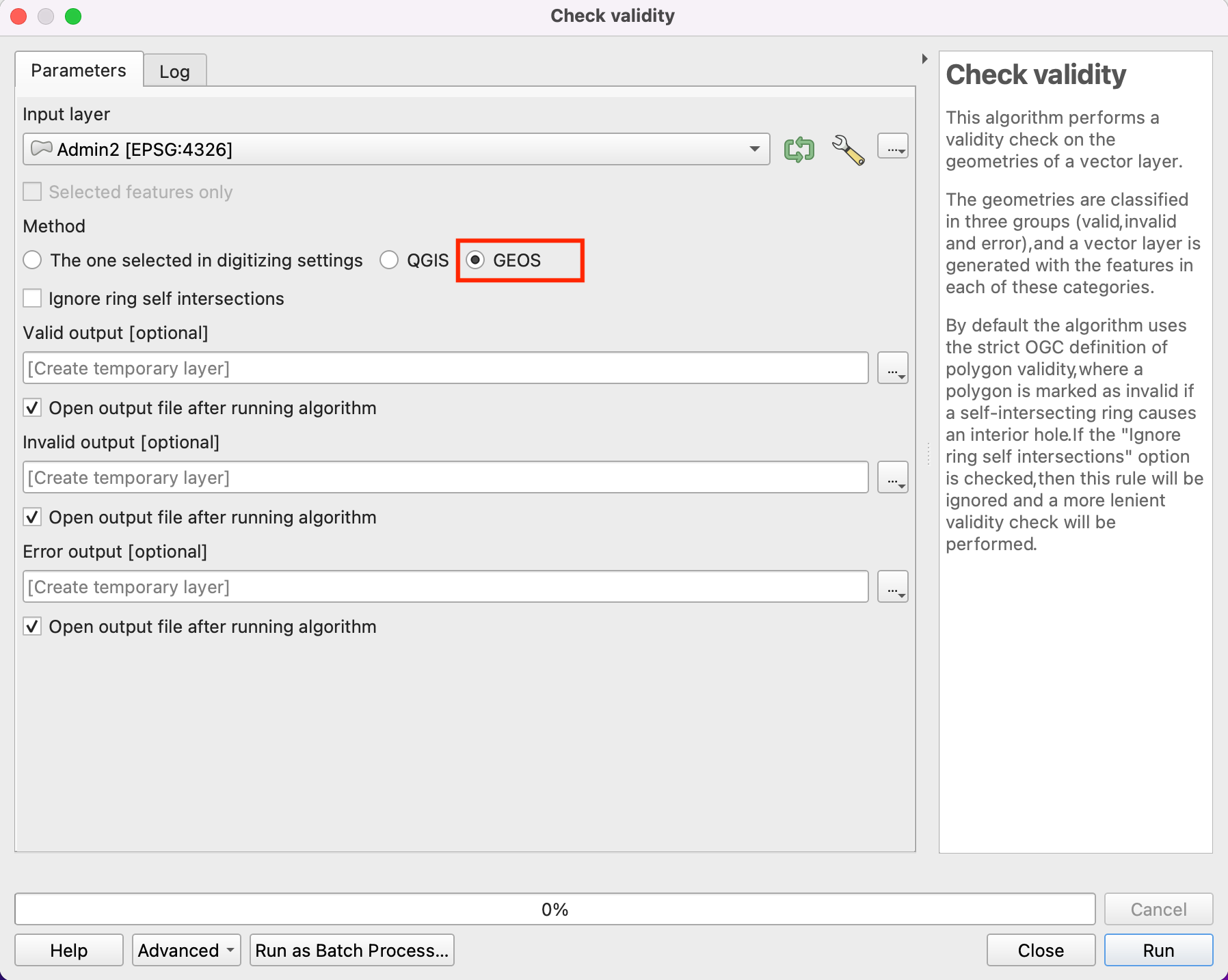Switch to the Parameters tab
This screenshot has height=980, width=1228.
coord(79,70)
